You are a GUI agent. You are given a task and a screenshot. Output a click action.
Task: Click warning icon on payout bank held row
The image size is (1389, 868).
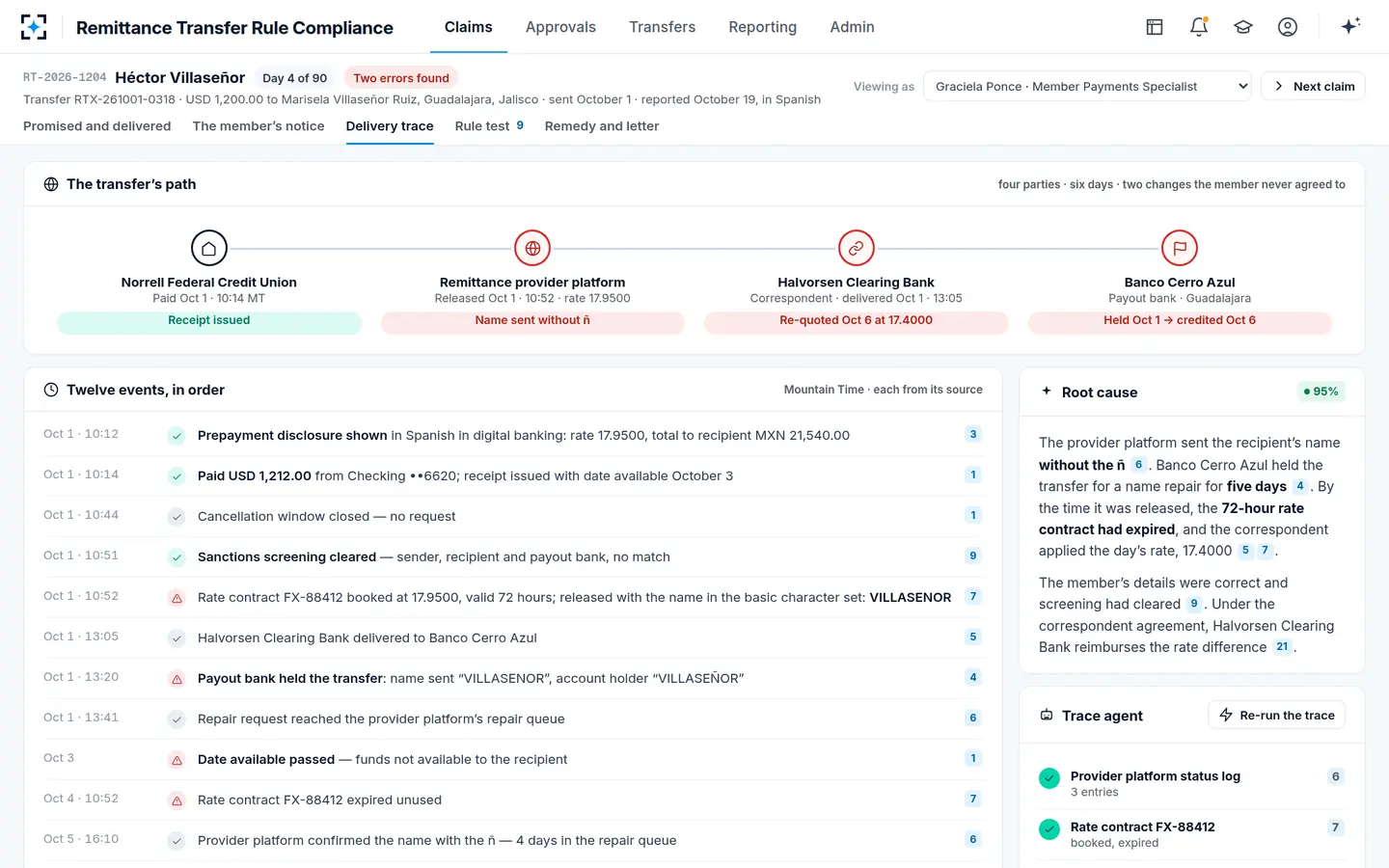point(177,679)
